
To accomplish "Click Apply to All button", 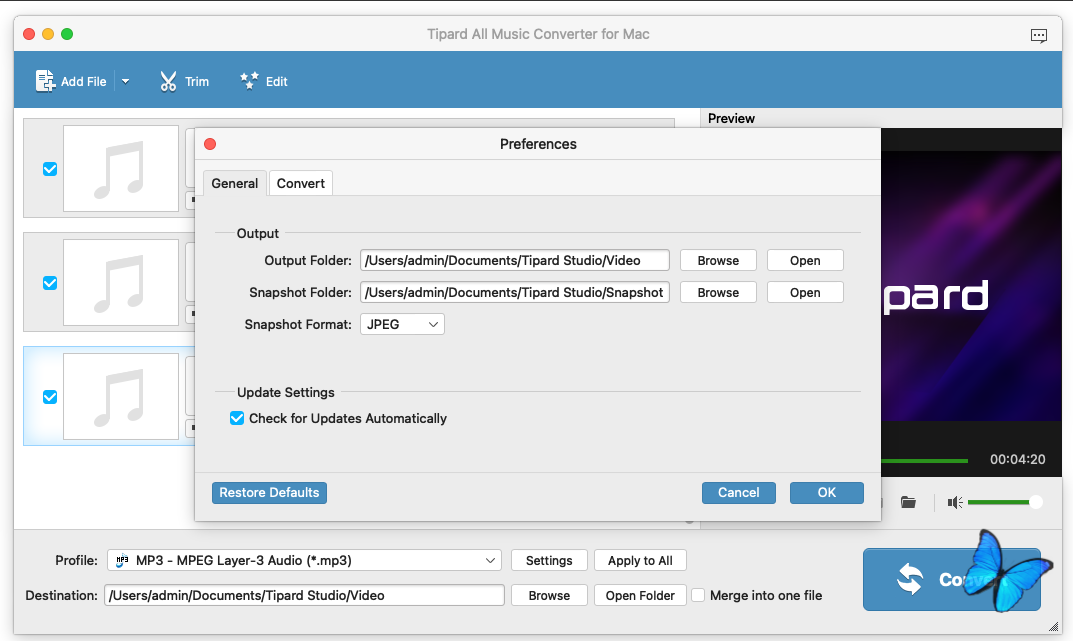I will pos(640,560).
